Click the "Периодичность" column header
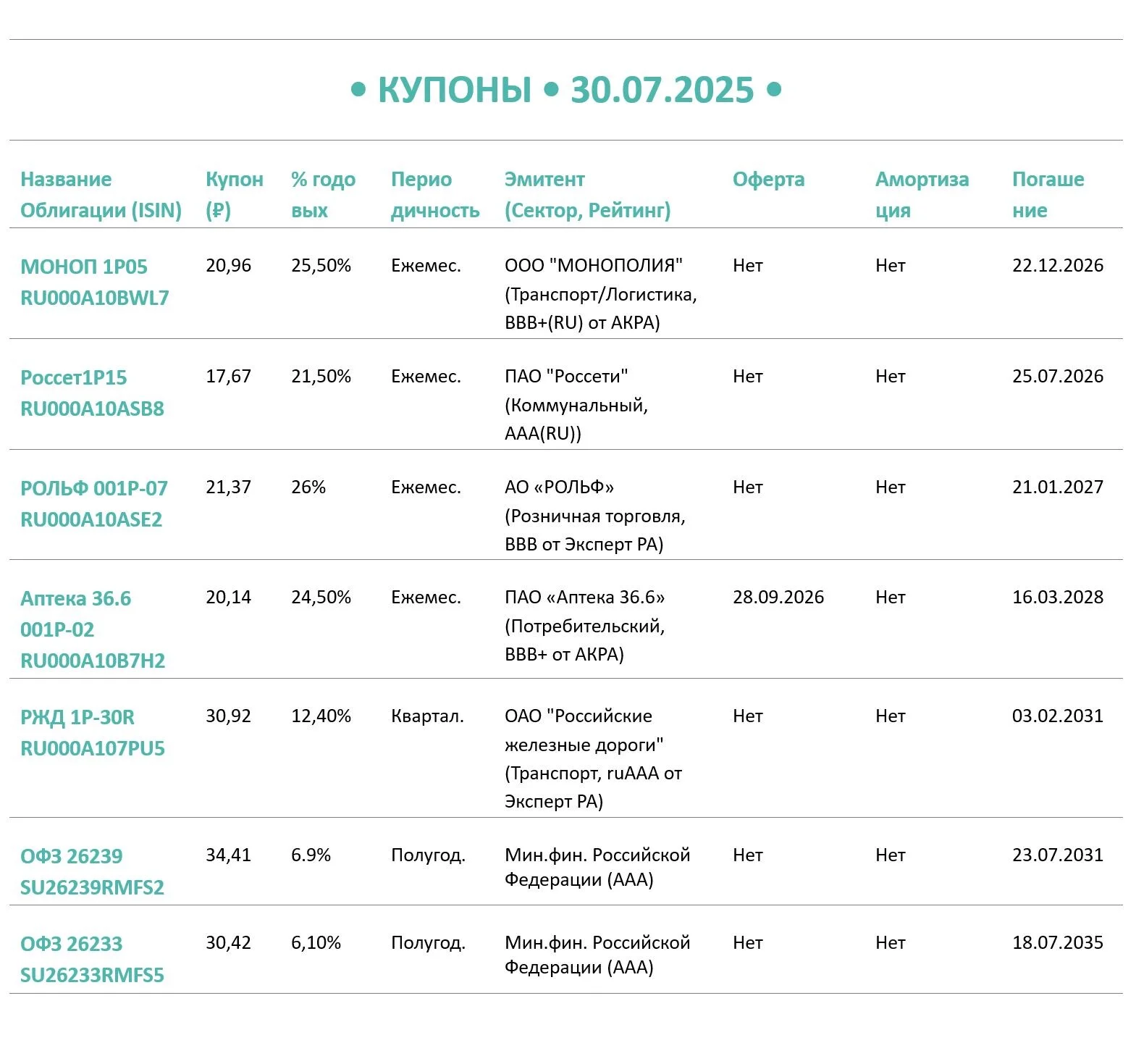Image resolution: width=1136 pixels, height=1064 pixels. [x=435, y=195]
